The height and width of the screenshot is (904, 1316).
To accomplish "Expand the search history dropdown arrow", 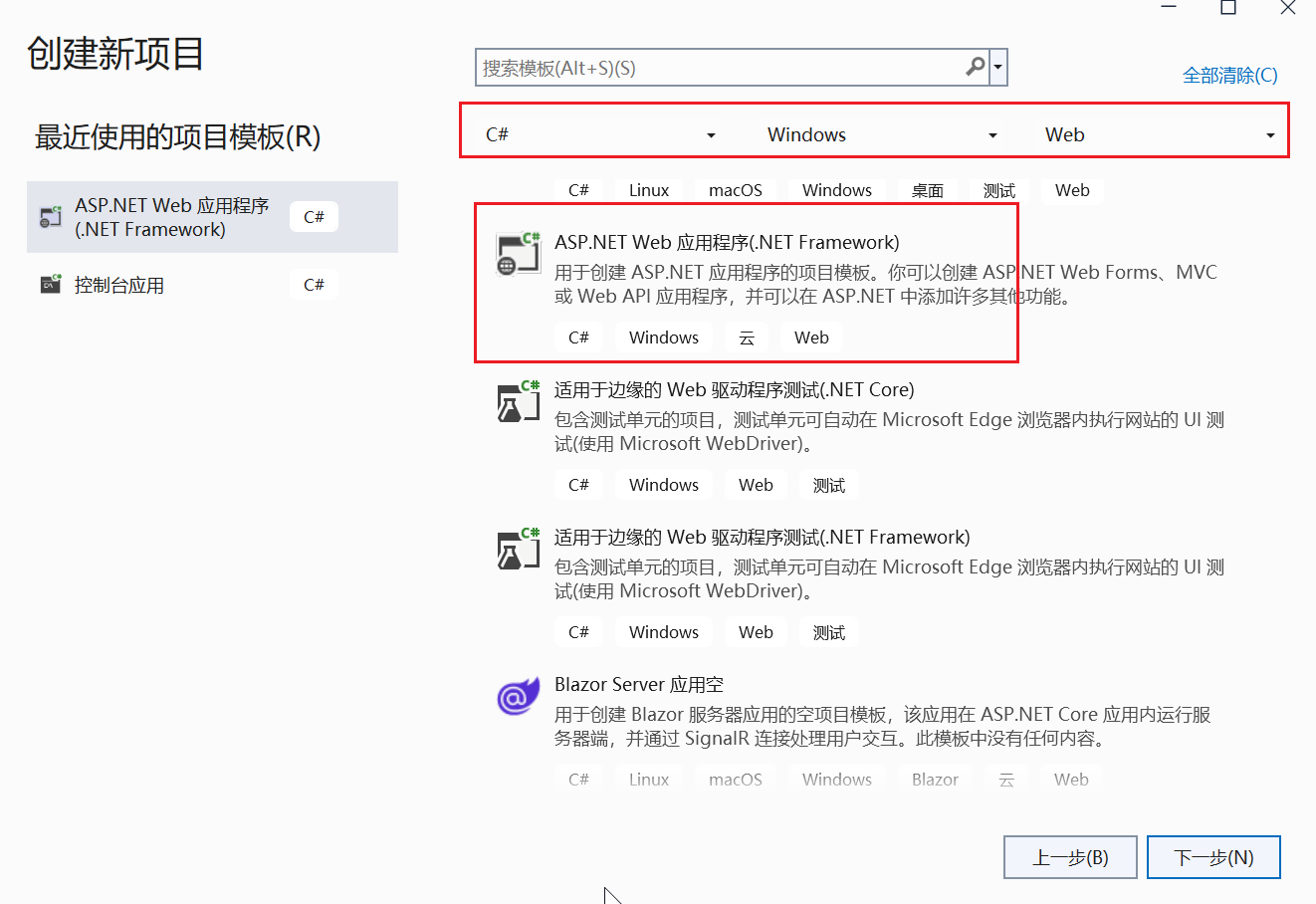I will coord(998,68).
